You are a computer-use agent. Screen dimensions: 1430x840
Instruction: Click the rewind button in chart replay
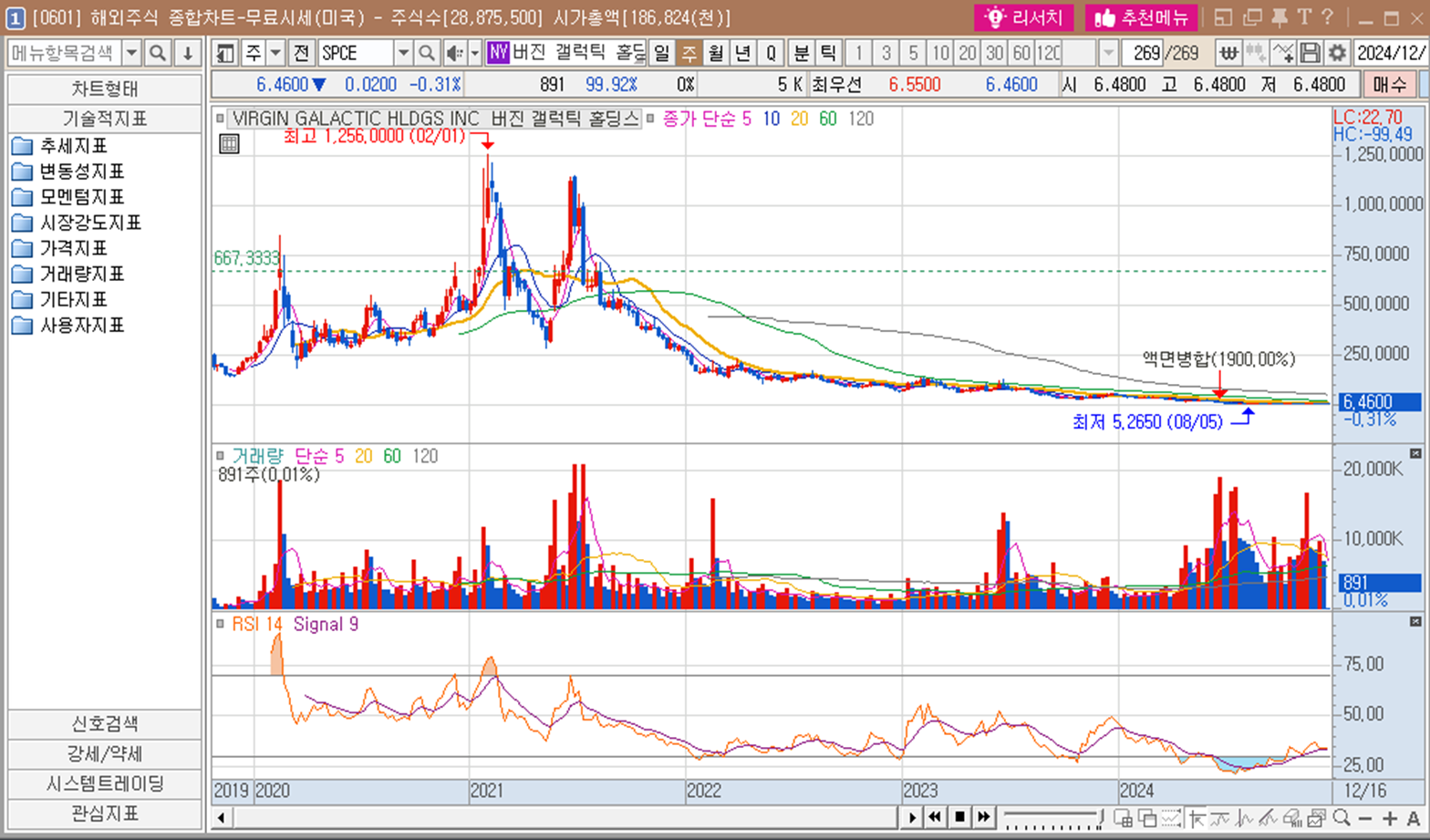[x=936, y=817]
